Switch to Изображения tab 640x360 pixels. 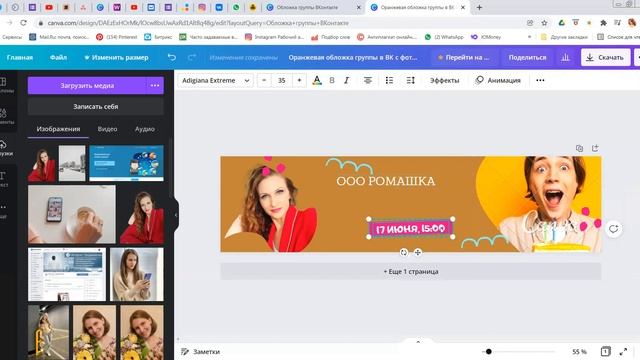point(58,129)
